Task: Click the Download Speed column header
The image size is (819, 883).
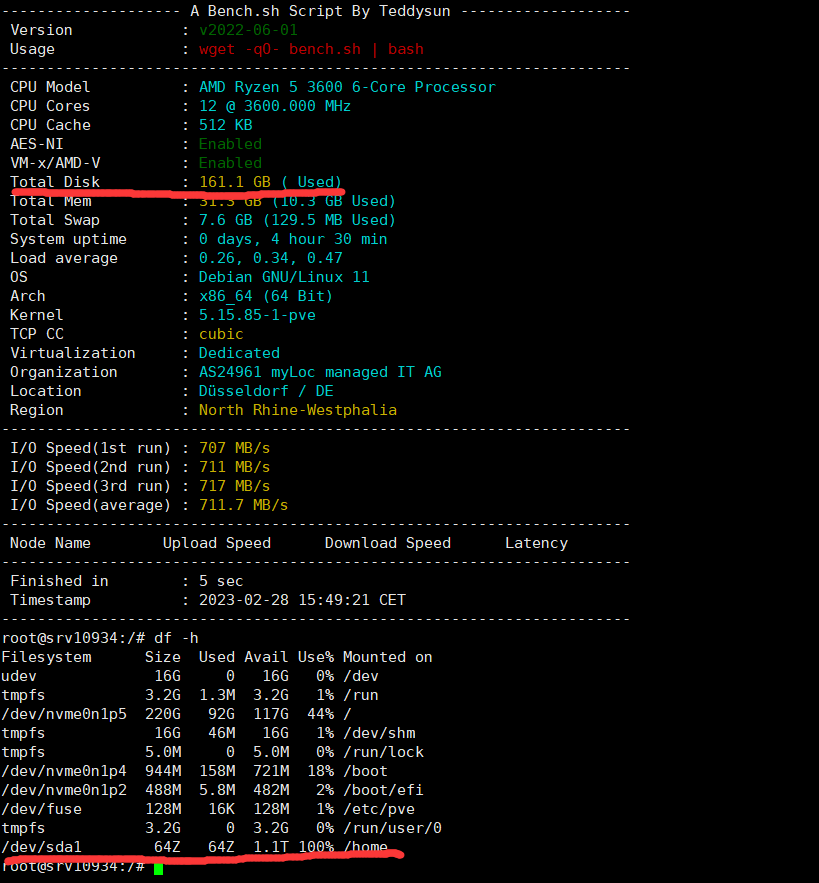Action: point(387,543)
